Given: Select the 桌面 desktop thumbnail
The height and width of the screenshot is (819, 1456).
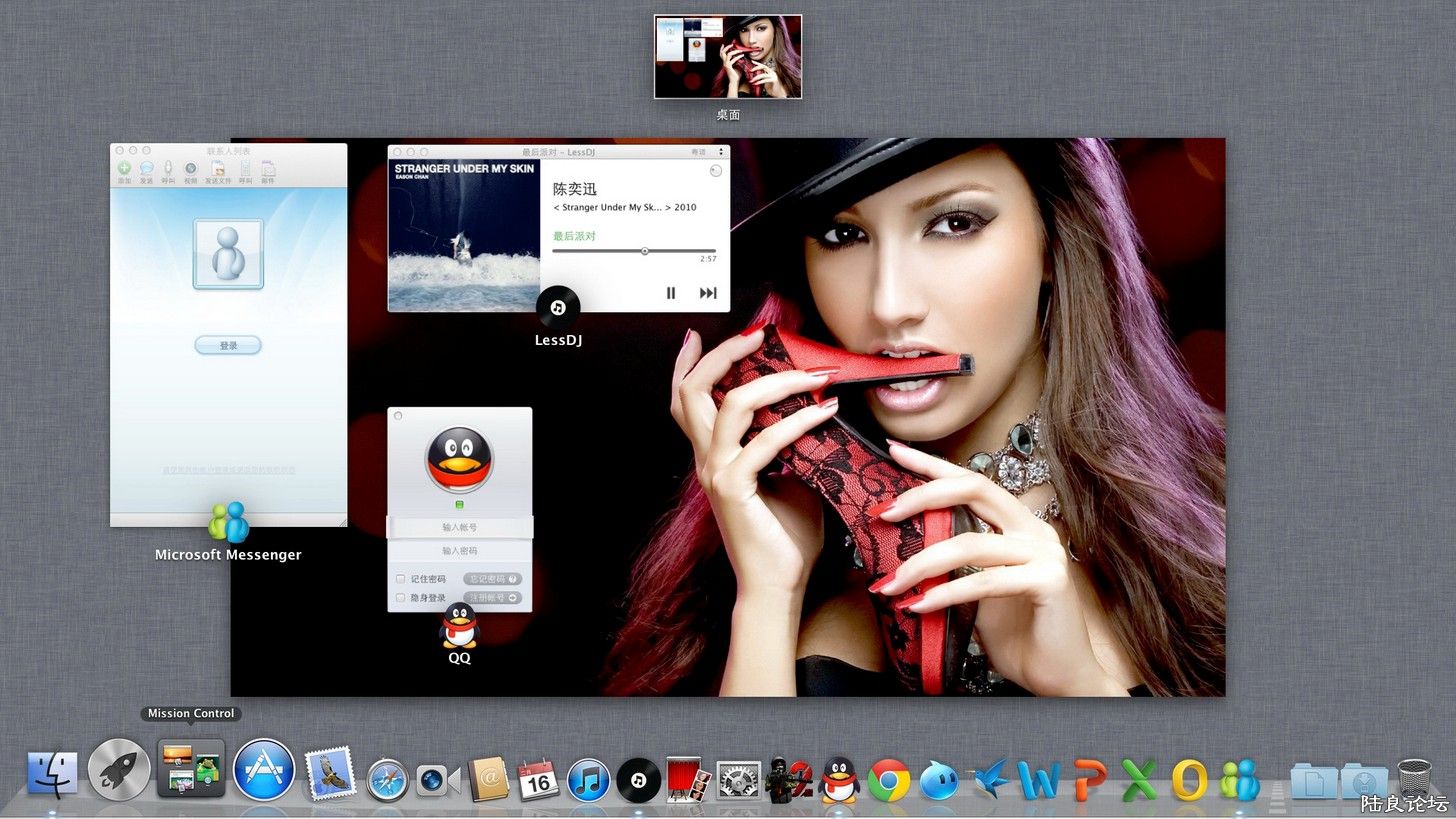Looking at the screenshot, I should (728, 57).
